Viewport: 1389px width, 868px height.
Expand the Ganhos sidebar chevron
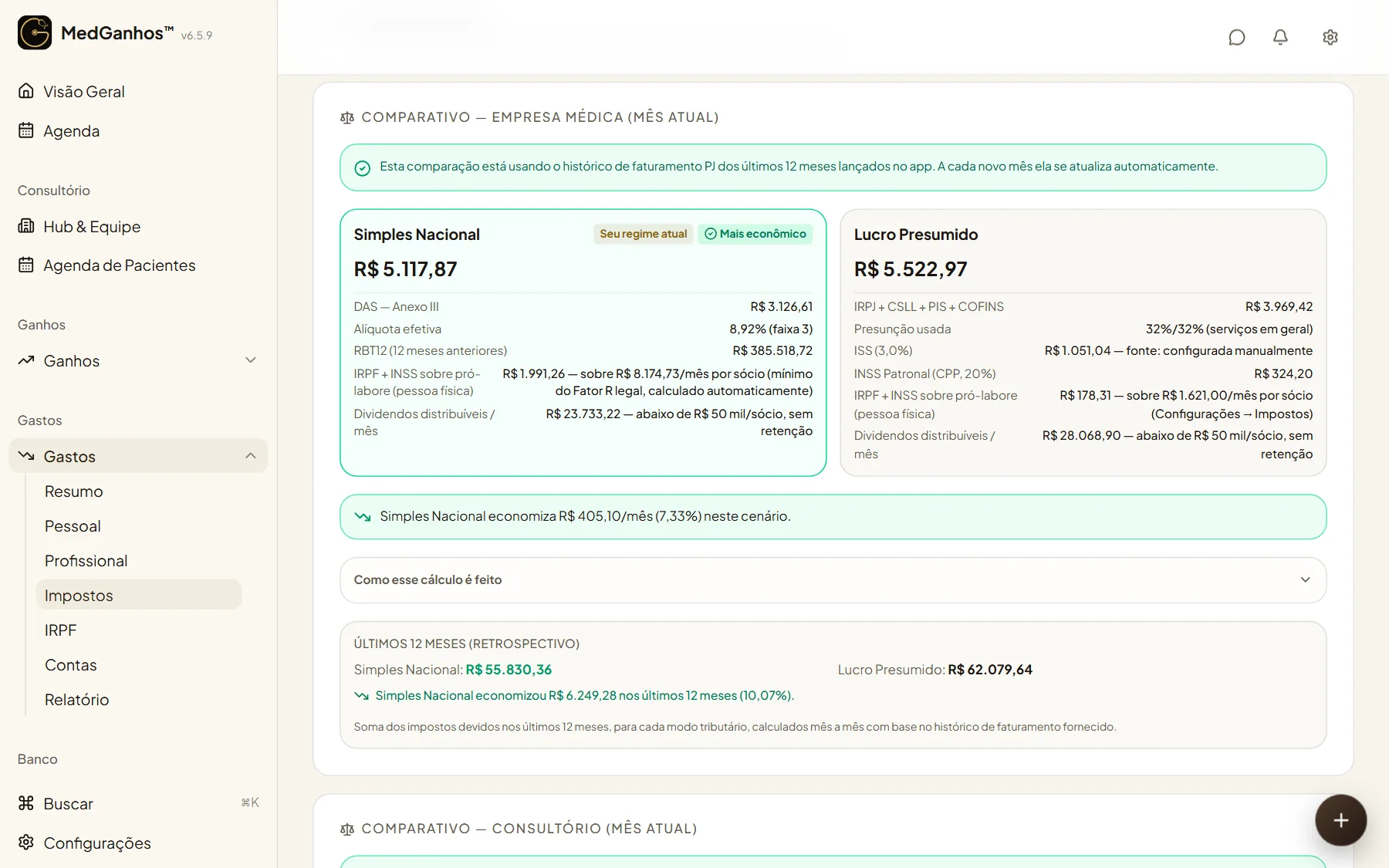(x=250, y=360)
